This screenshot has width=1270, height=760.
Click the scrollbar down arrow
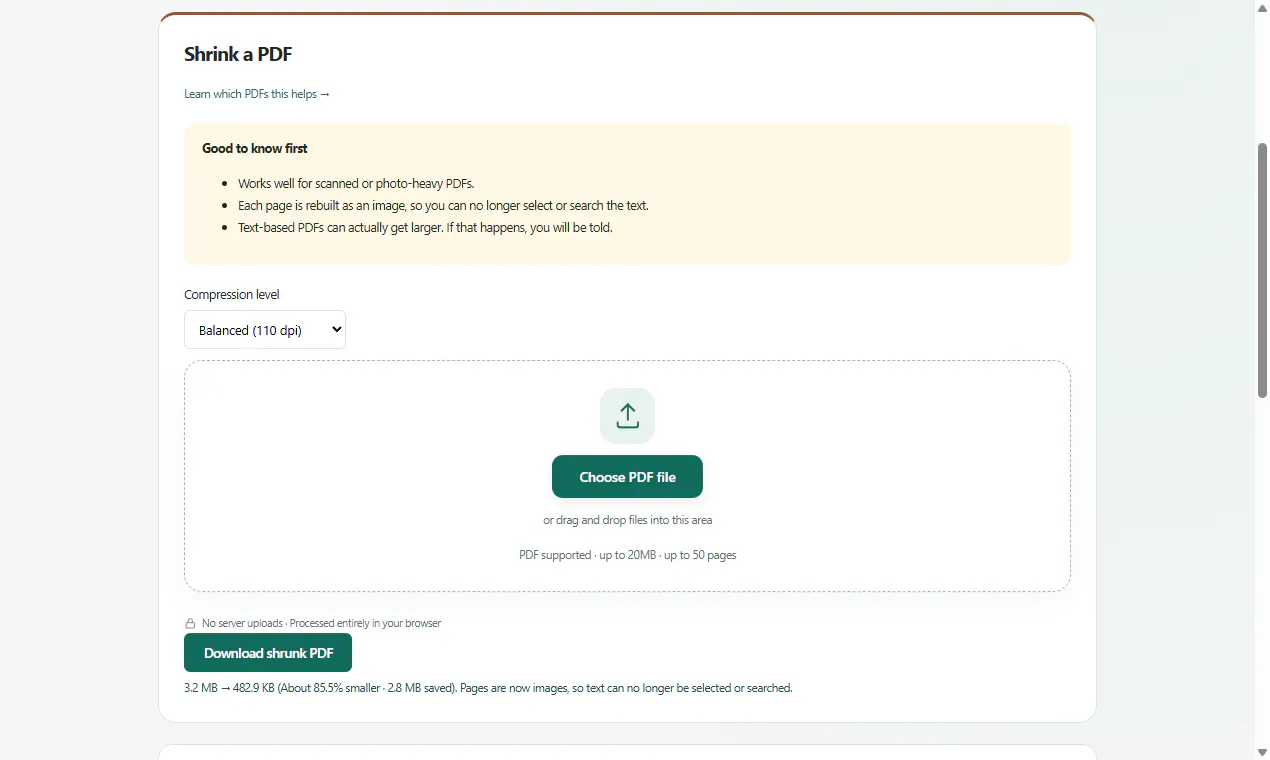point(1262,752)
